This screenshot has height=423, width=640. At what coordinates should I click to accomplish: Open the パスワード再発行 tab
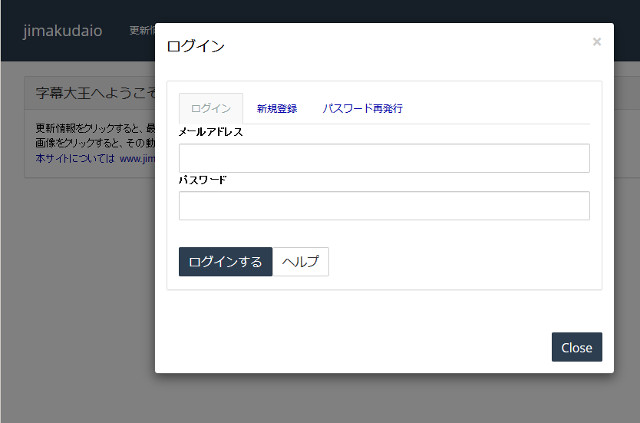coord(362,108)
